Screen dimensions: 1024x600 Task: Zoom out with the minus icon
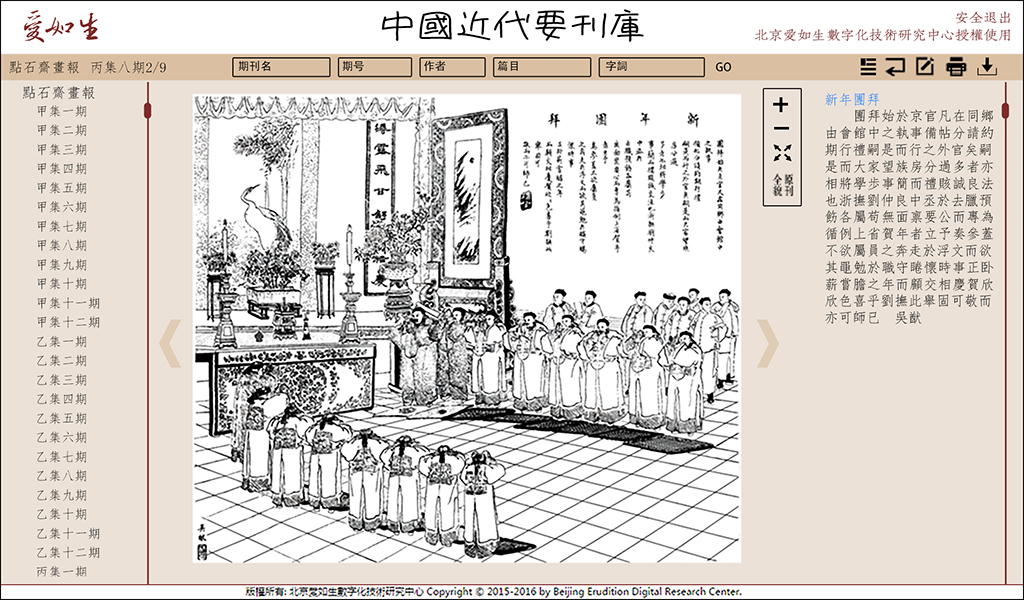781,128
